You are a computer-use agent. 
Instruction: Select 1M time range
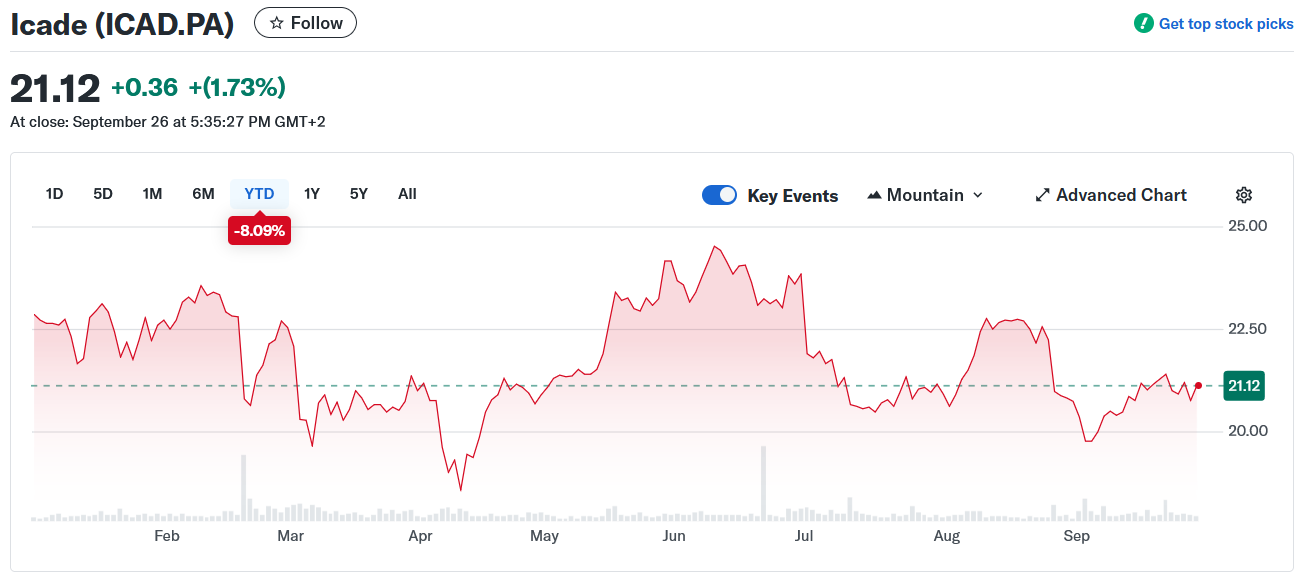pyautogui.click(x=152, y=194)
